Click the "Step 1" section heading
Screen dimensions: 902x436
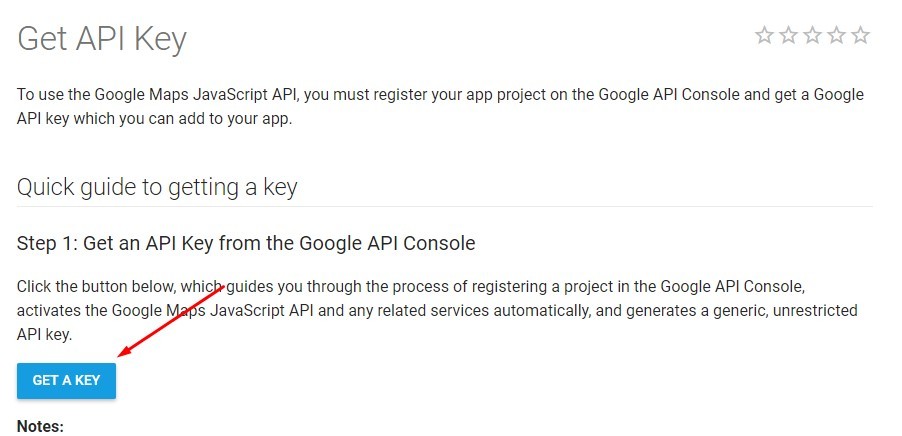(246, 243)
